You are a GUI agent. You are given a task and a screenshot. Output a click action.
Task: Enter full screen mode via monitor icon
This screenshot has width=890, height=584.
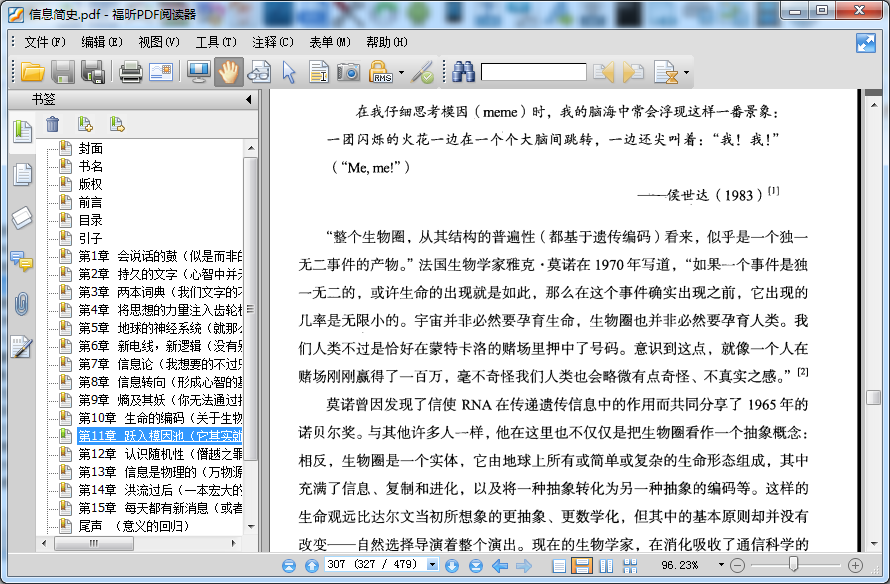[x=199, y=72]
